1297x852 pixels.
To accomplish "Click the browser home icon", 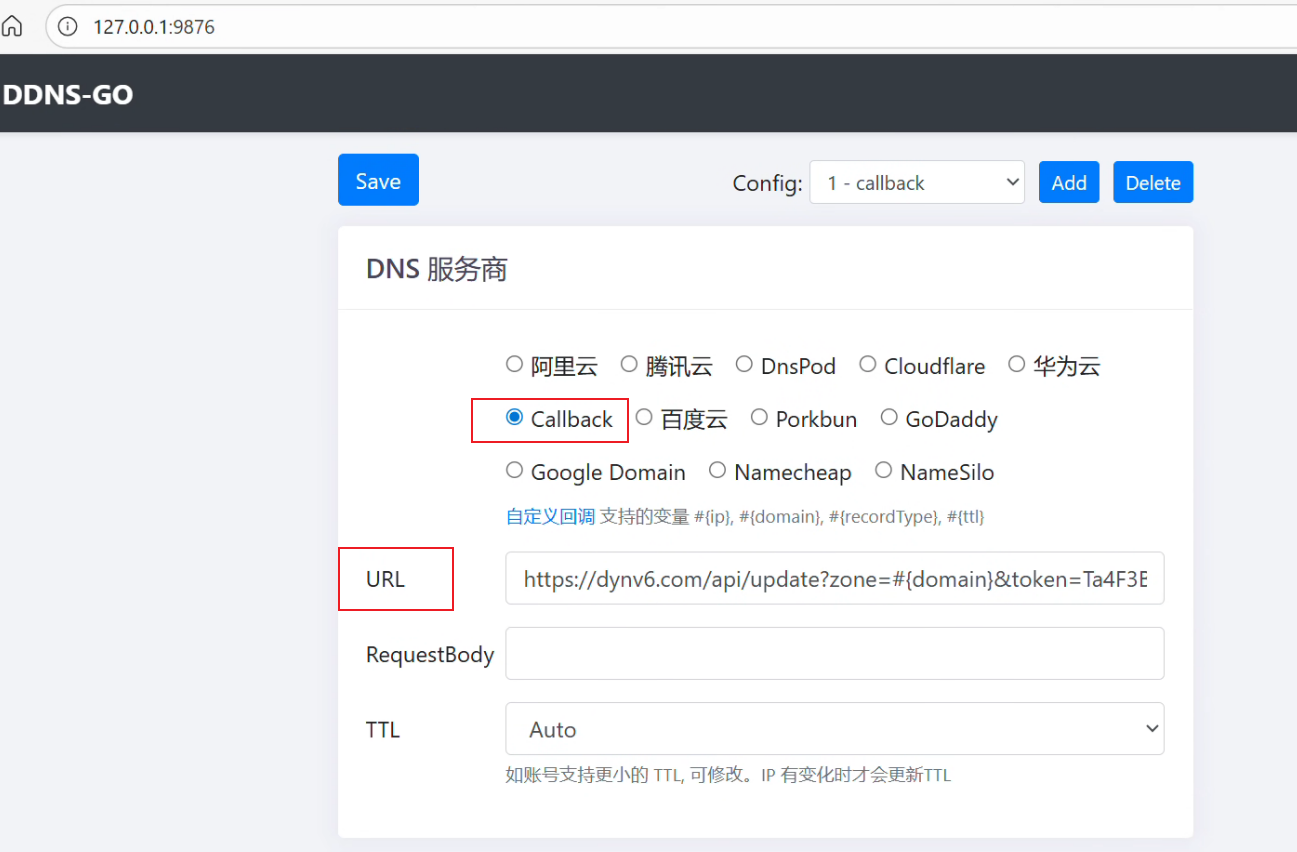I will 12,27.
